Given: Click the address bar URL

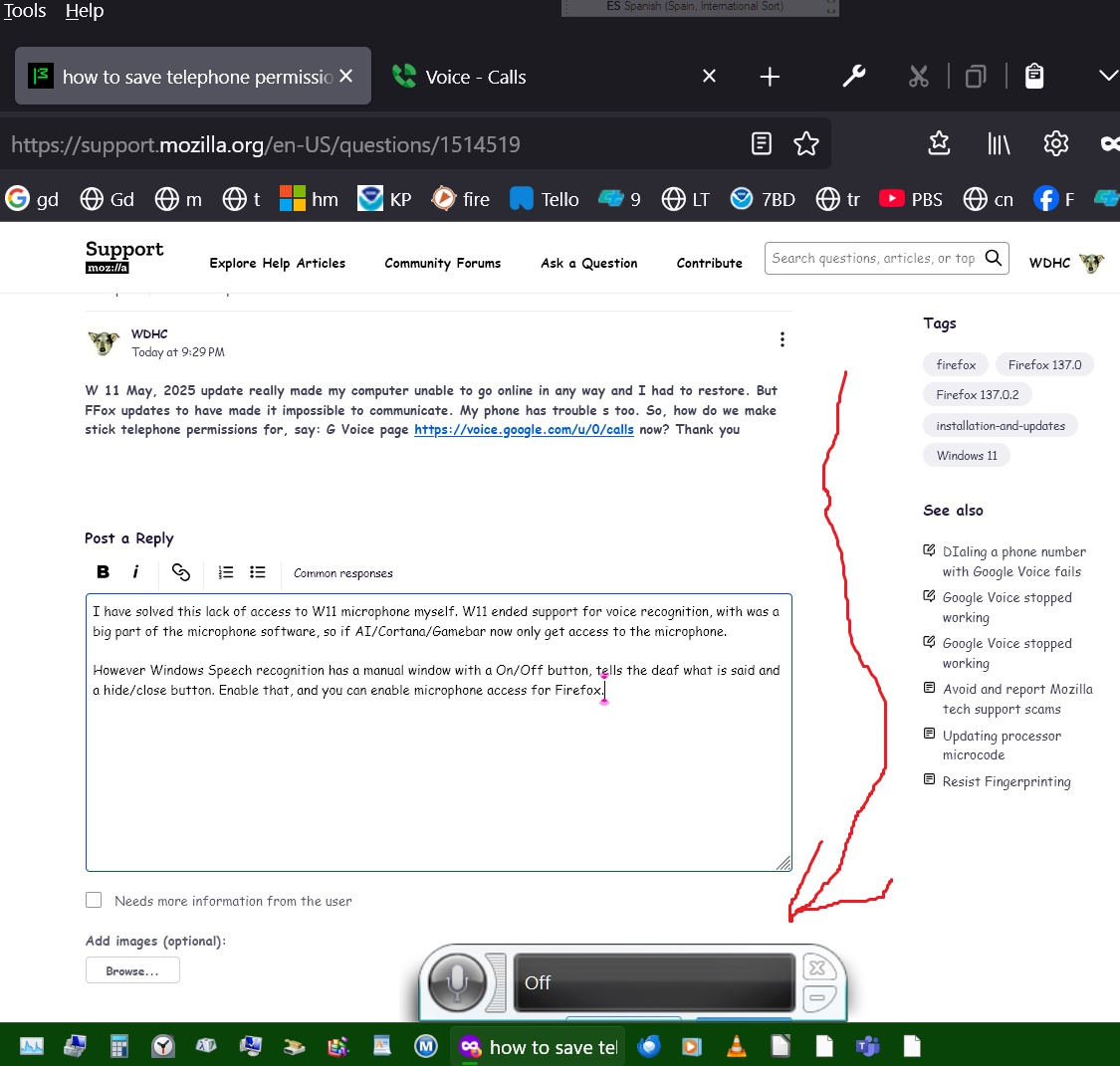Looking at the screenshot, I should (x=266, y=144).
